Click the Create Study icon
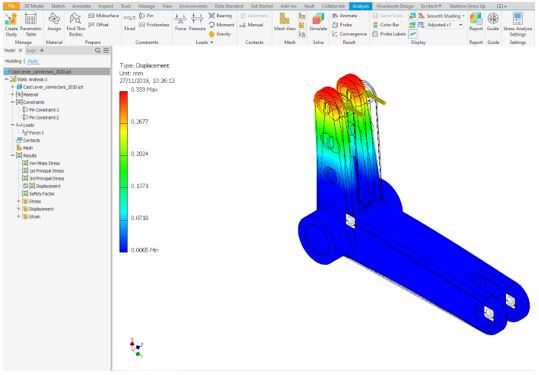539x375 pixels. coord(11,25)
